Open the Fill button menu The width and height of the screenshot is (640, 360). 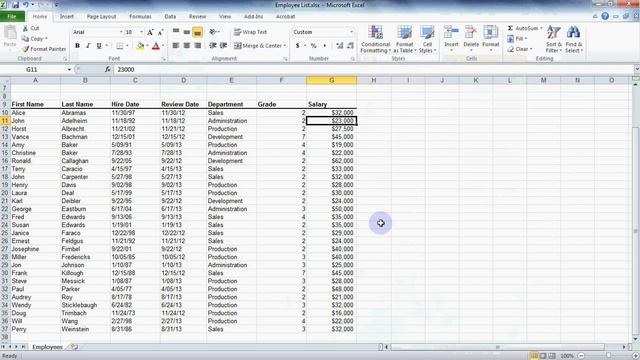point(518,38)
